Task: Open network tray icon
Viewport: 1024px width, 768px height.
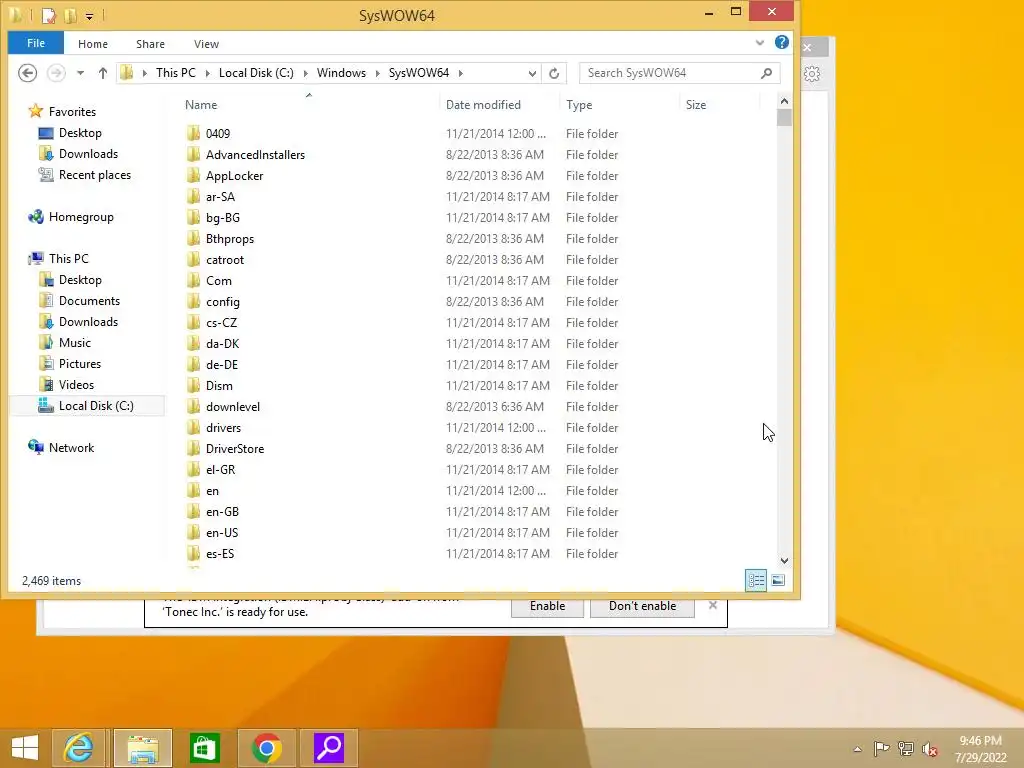Action: pyautogui.click(x=906, y=748)
